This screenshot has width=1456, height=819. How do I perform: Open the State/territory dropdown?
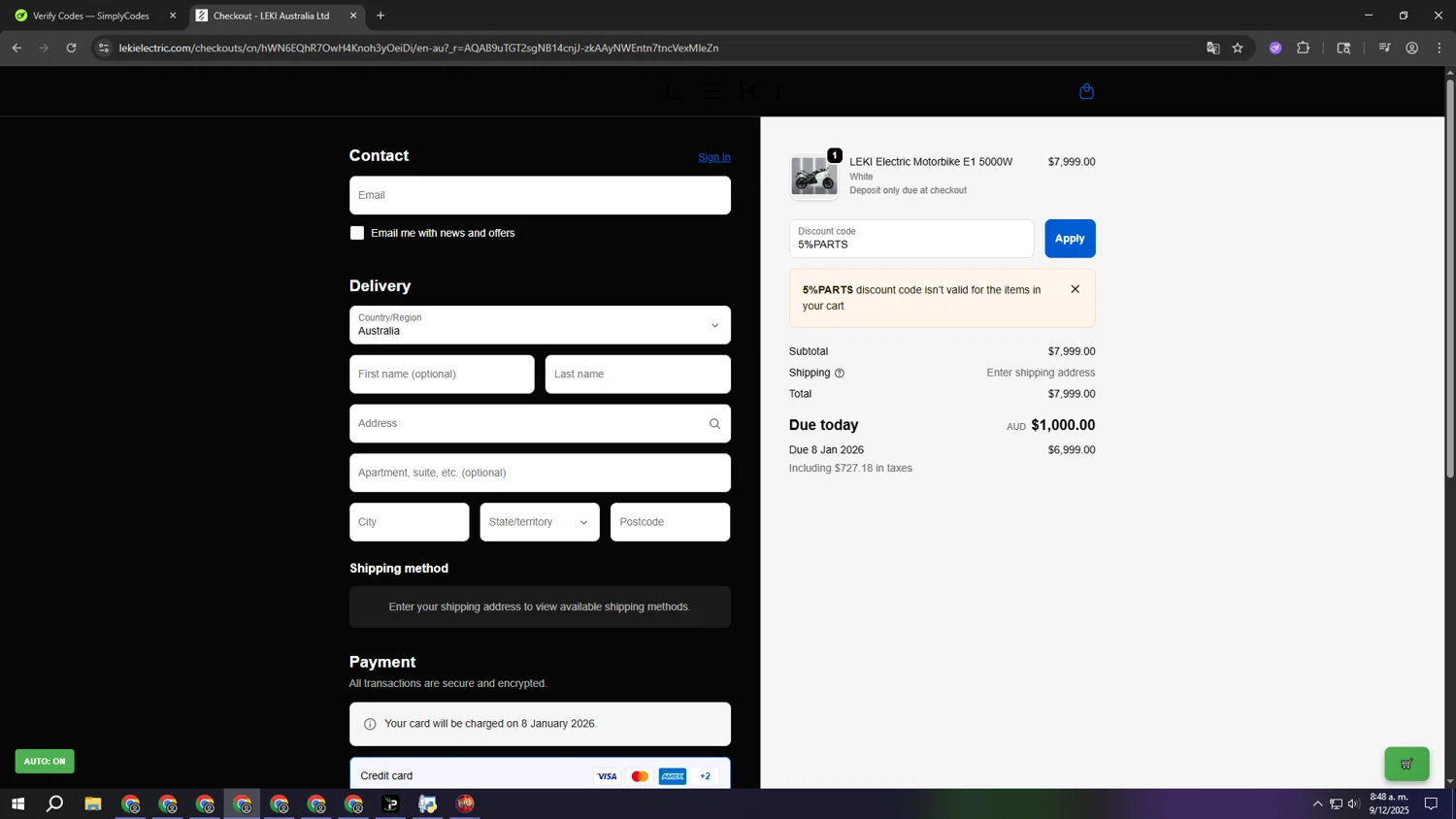pos(540,522)
